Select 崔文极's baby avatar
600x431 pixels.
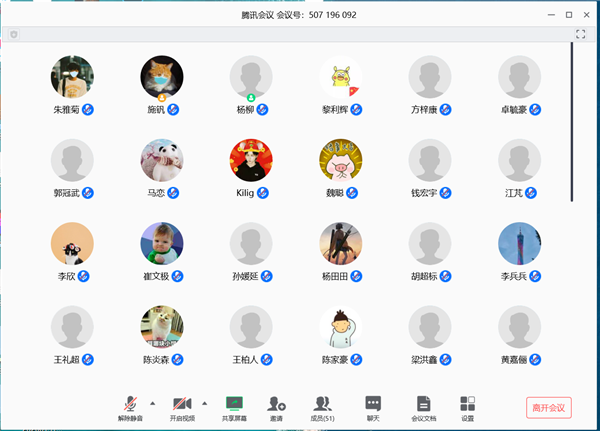coord(162,243)
